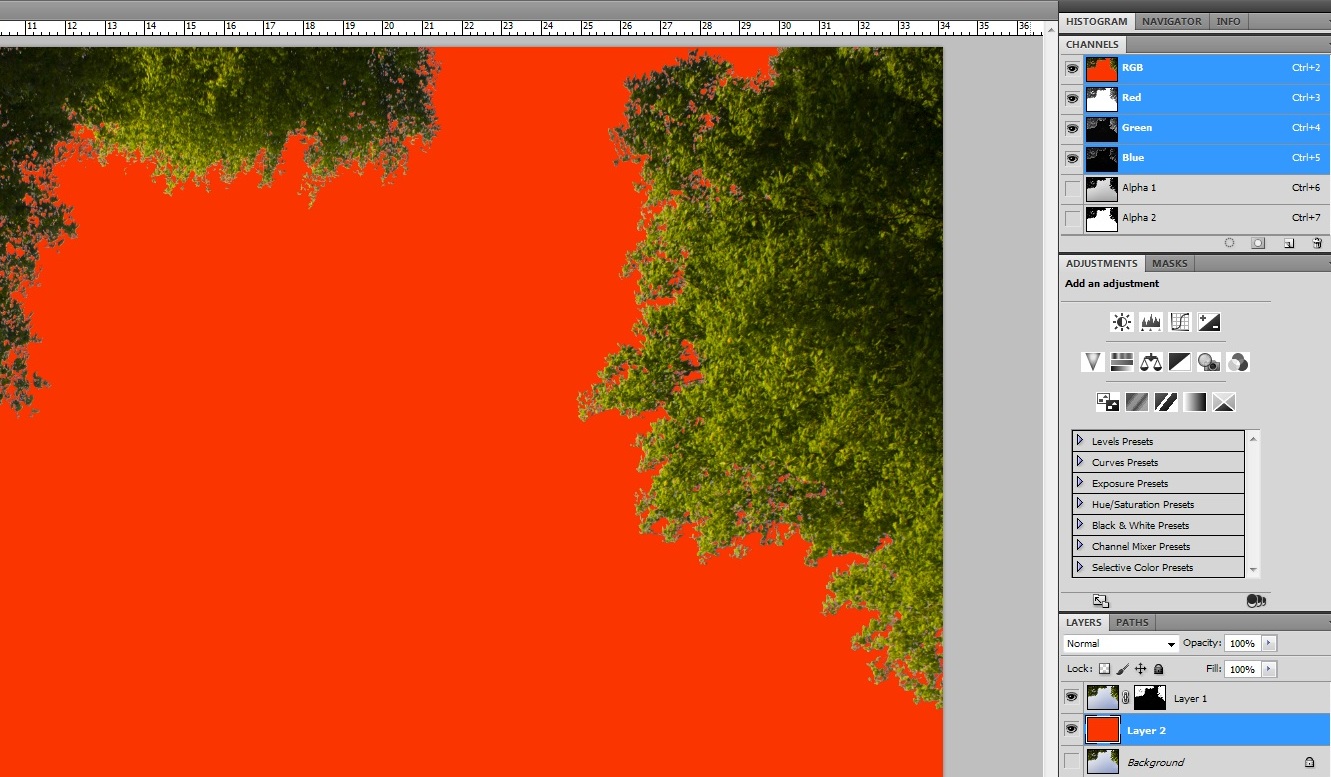Select the Layers tab

[1083, 622]
